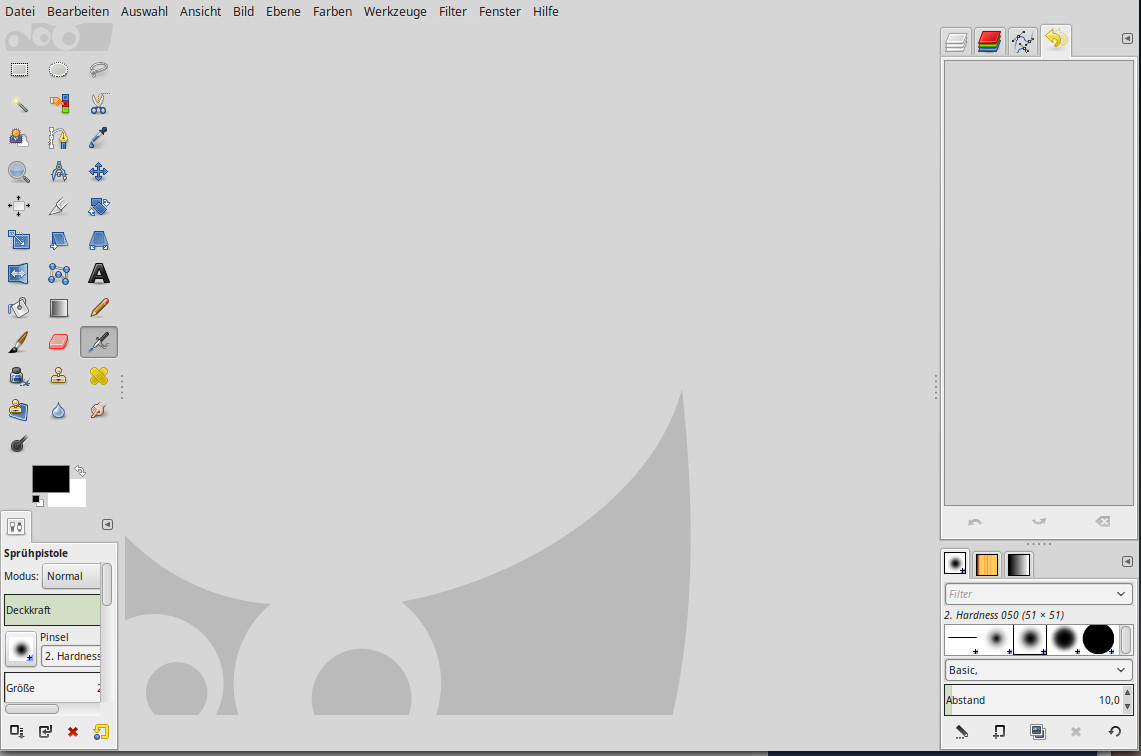Switch to the Channels tab
This screenshot has height=756, width=1141.
[x=989, y=41]
